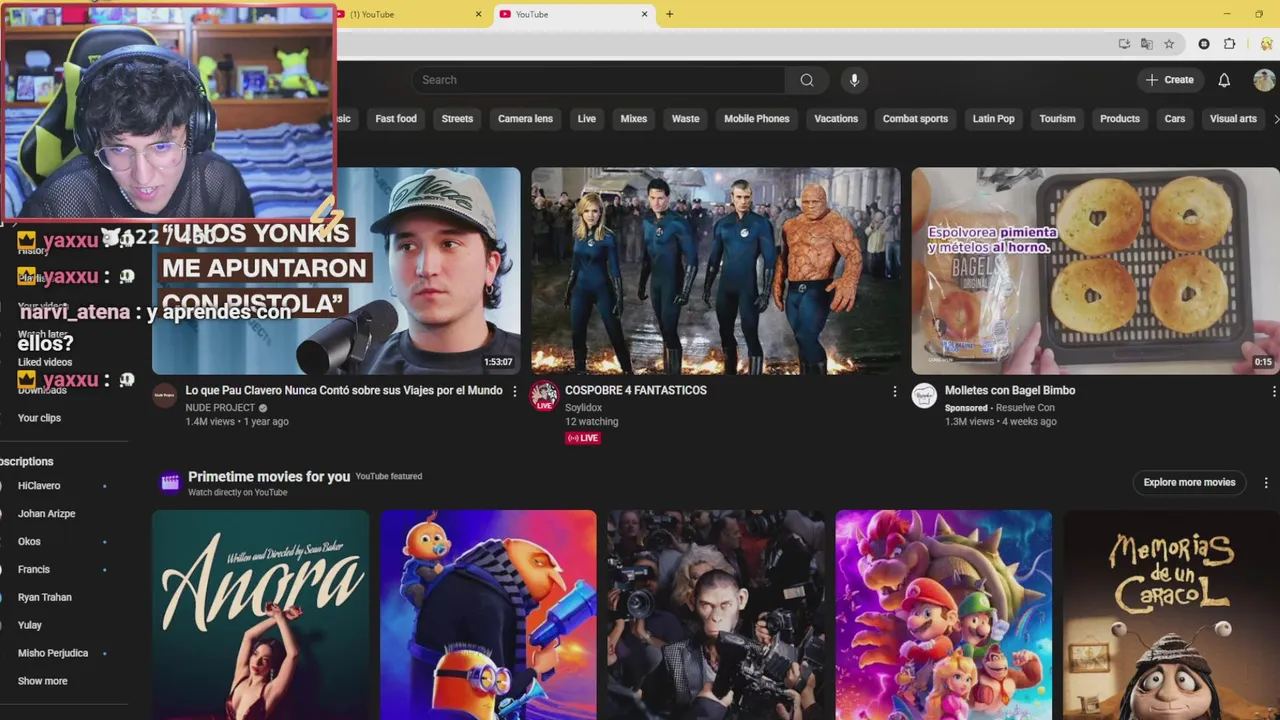Select the Latin Pop chip
Screen dimensions: 1280x720
pyautogui.click(x=994, y=119)
